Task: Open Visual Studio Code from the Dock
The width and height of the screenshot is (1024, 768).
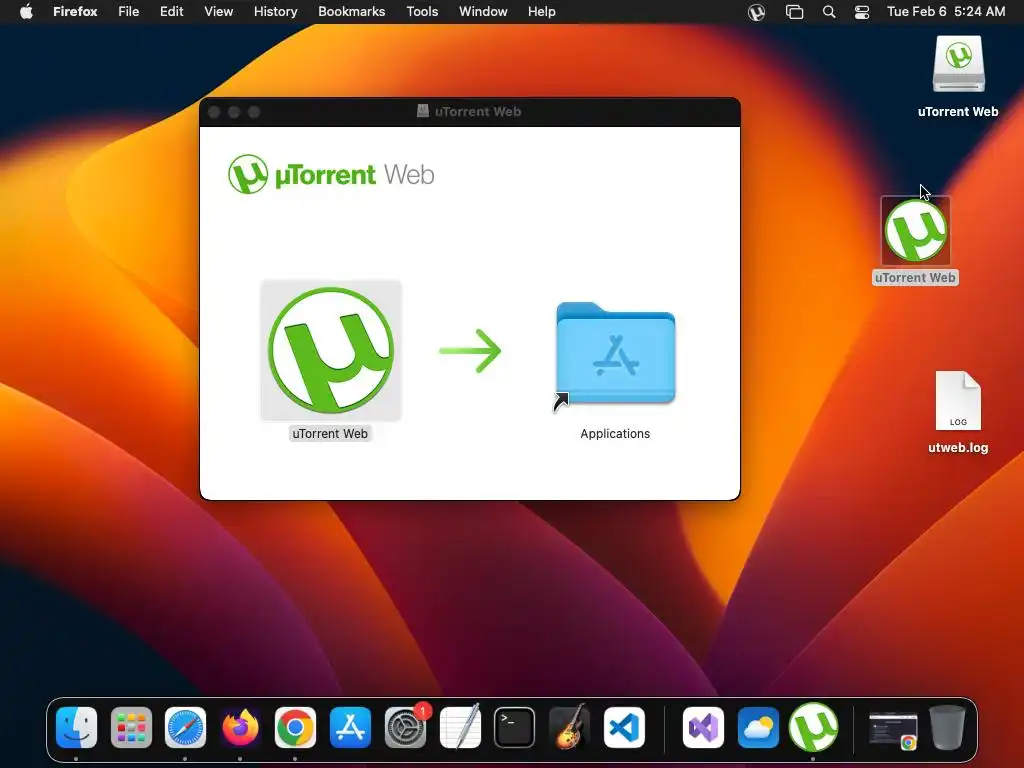Action: tap(624, 728)
